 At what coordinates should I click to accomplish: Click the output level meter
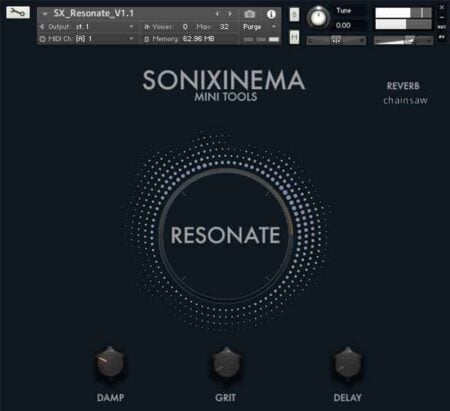point(403,19)
